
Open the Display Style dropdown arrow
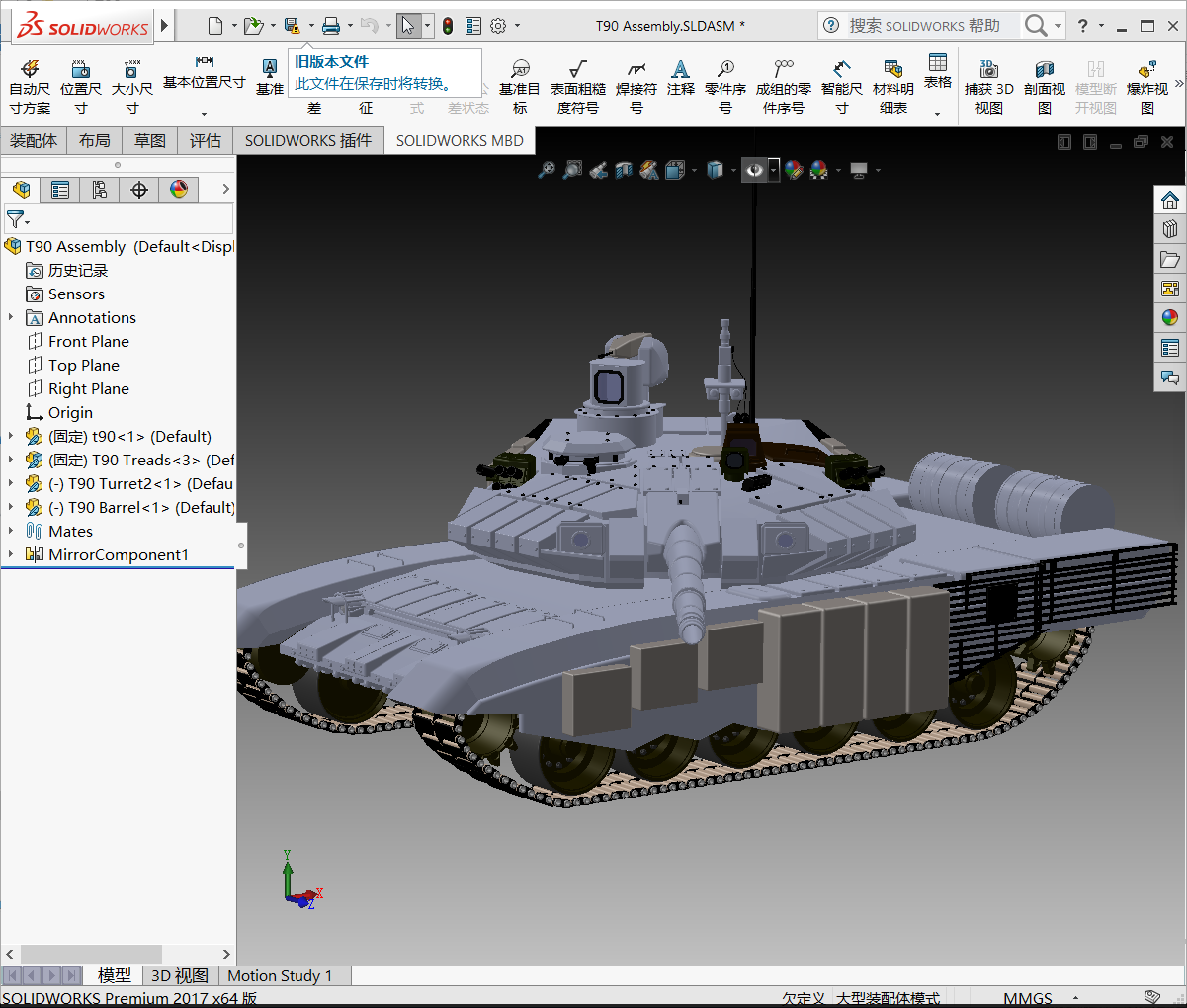(733, 171)
